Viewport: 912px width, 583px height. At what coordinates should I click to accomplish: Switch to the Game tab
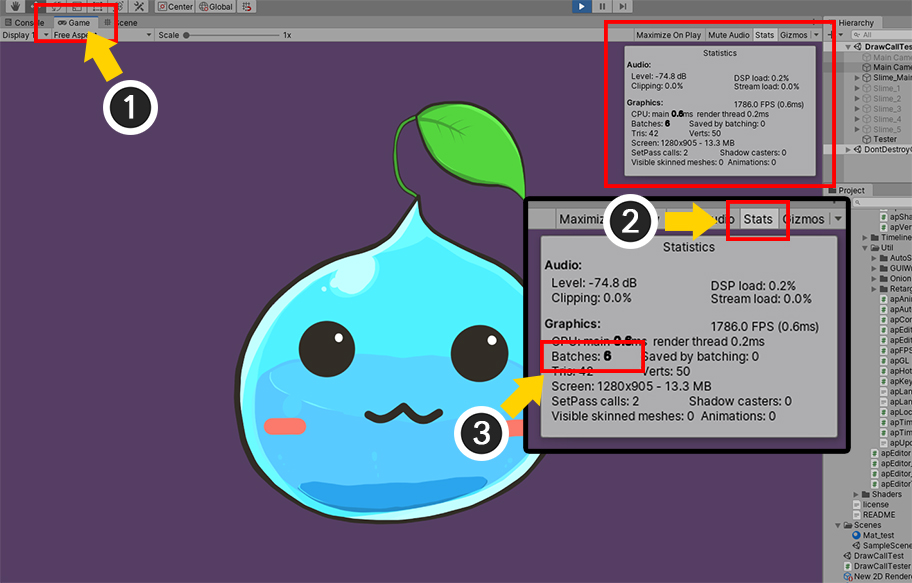pyautogui.click(x=74, y=23)
